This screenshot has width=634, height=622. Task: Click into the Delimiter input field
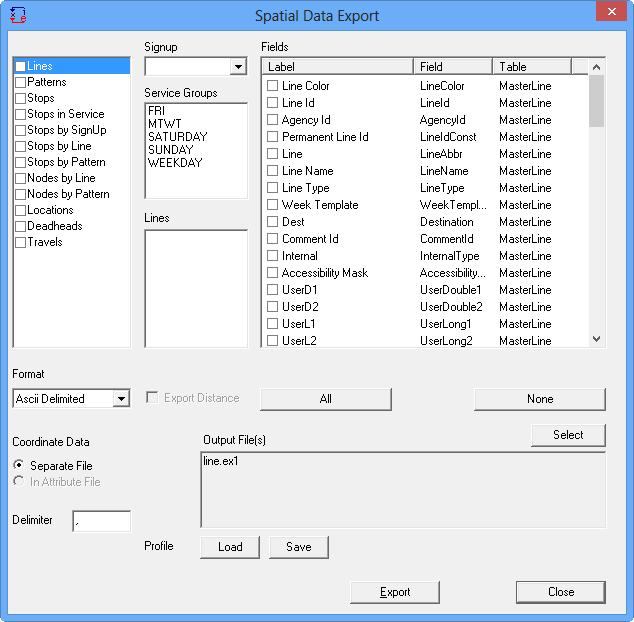[x=101, y=521]
